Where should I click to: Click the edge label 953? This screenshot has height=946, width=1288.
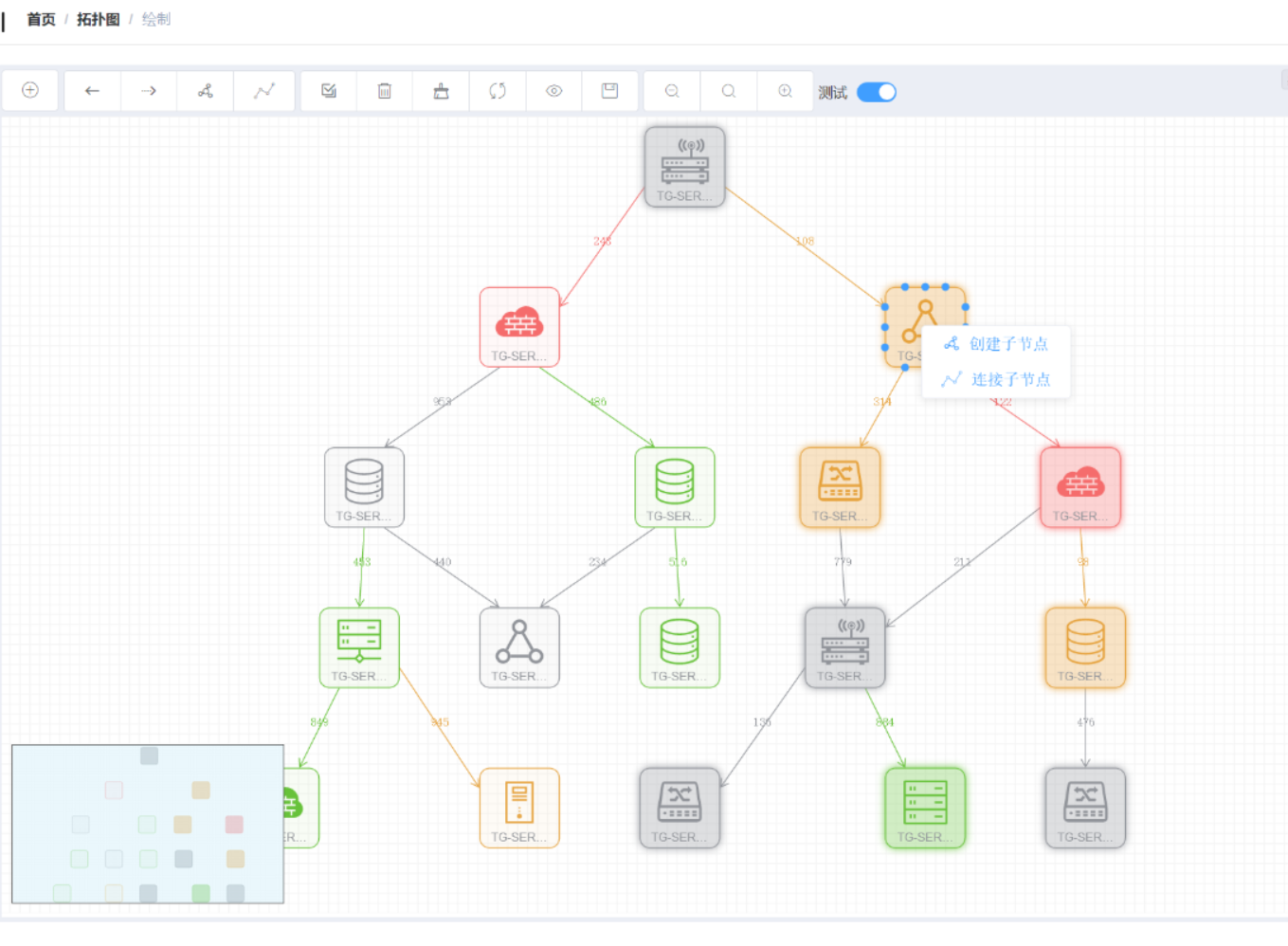(442, 402)
